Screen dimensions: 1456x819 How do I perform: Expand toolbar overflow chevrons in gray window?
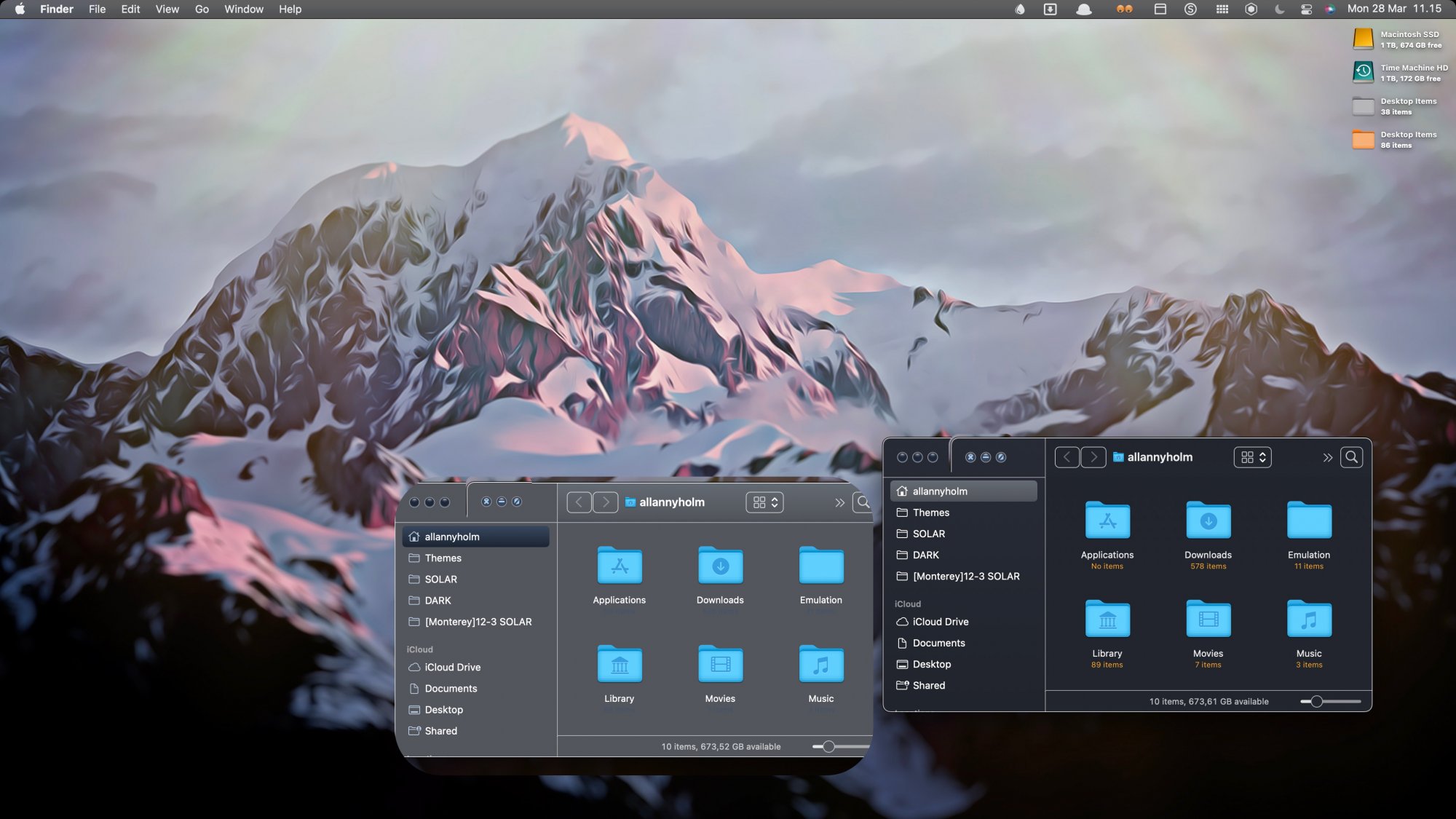(x=839, y=503)
